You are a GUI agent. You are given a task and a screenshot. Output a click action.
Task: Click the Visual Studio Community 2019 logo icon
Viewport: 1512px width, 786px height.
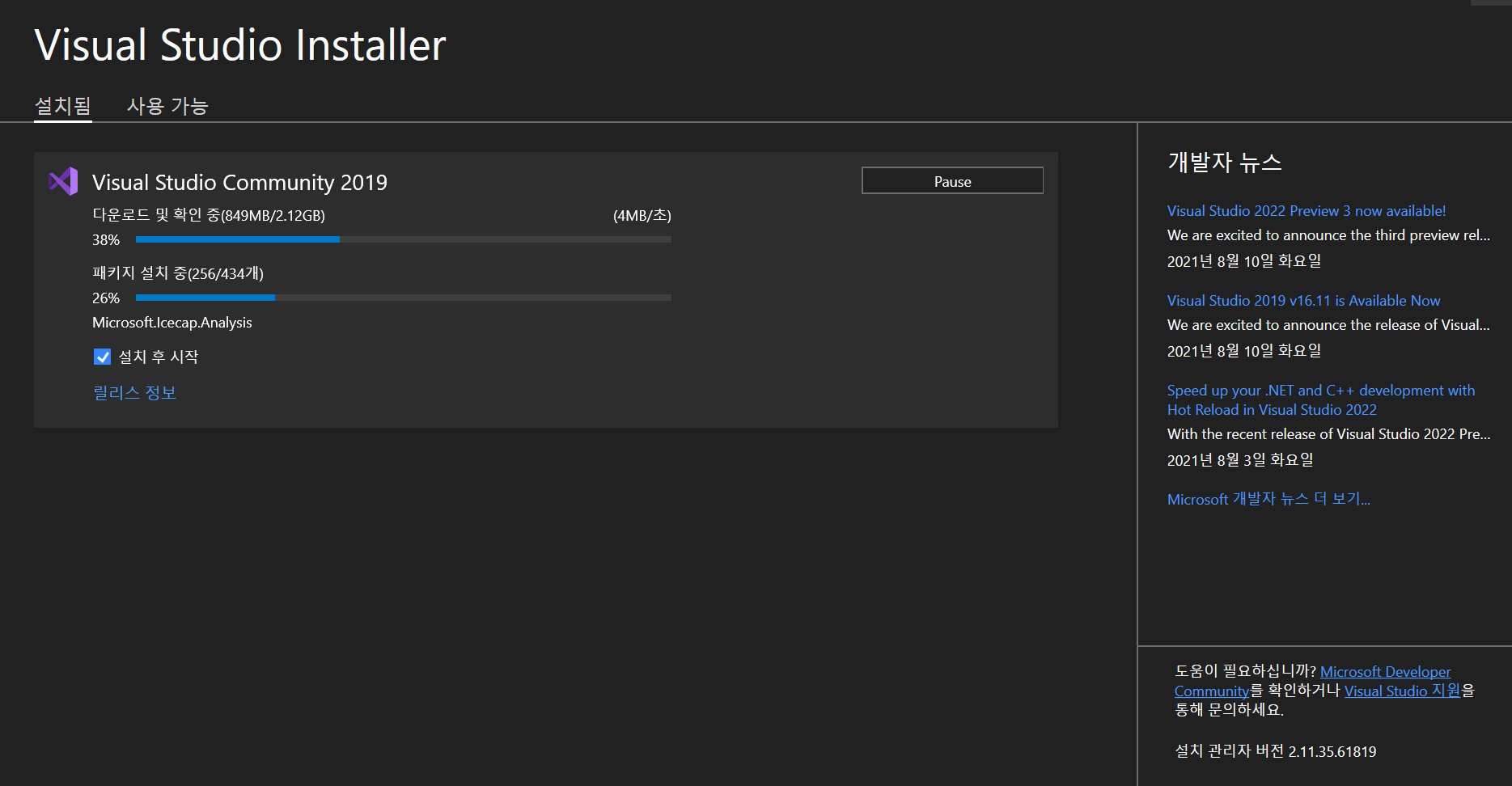click(x=63, y=181)
